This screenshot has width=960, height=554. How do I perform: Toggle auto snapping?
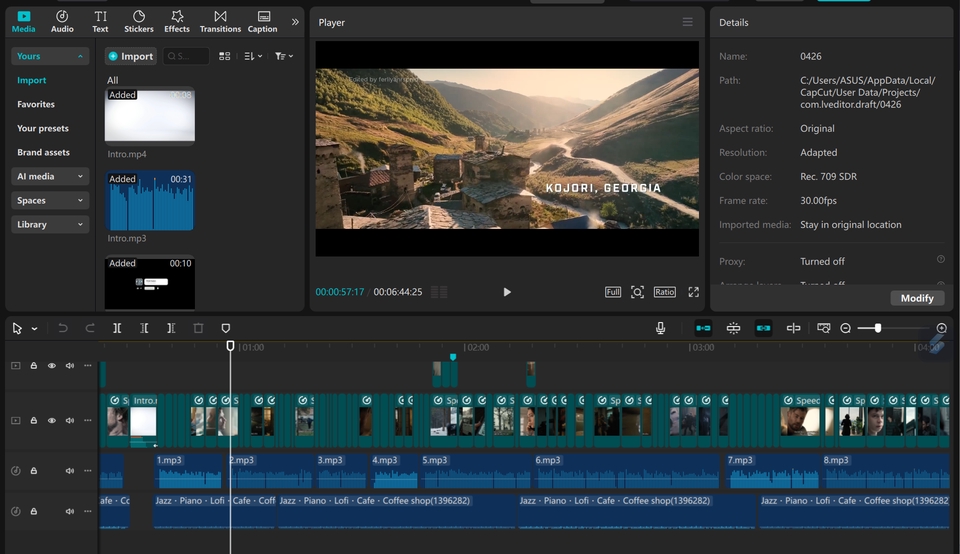click(x=733, y=328)
